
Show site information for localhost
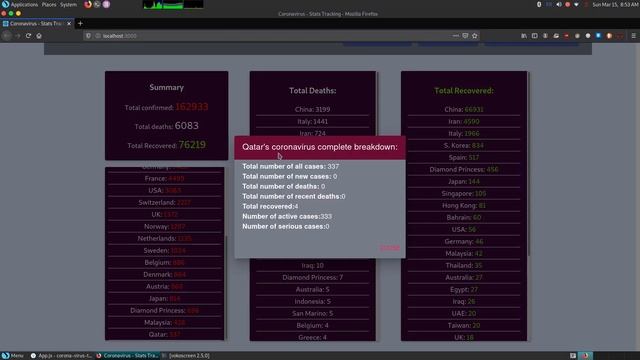98,36
